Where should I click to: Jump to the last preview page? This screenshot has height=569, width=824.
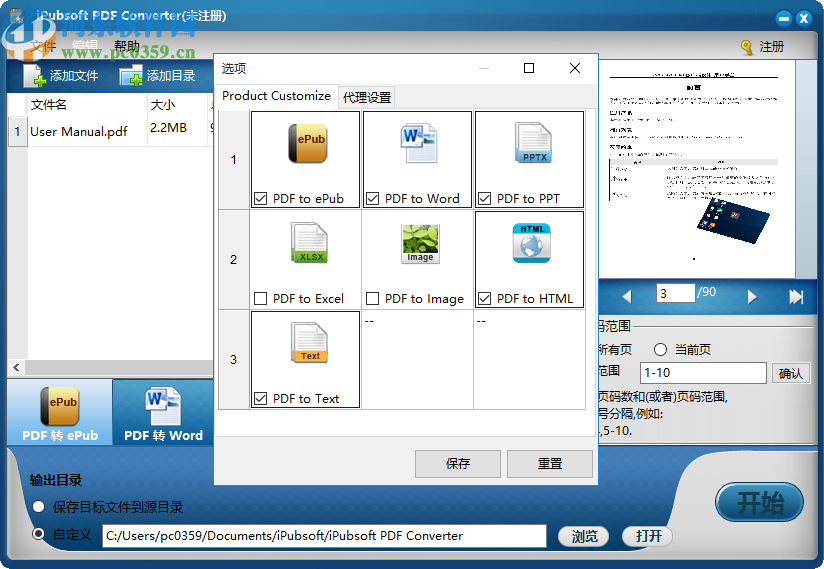point(796,297)
